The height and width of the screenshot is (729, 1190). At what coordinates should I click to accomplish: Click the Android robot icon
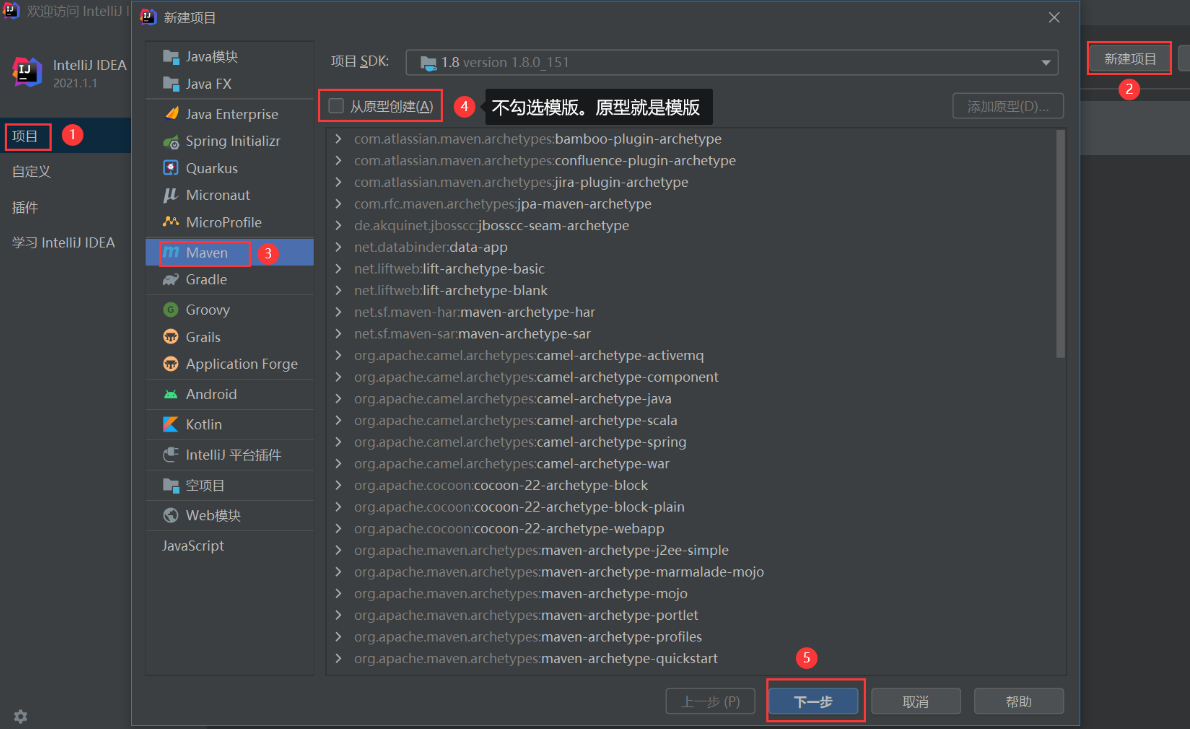coord(171,394)
